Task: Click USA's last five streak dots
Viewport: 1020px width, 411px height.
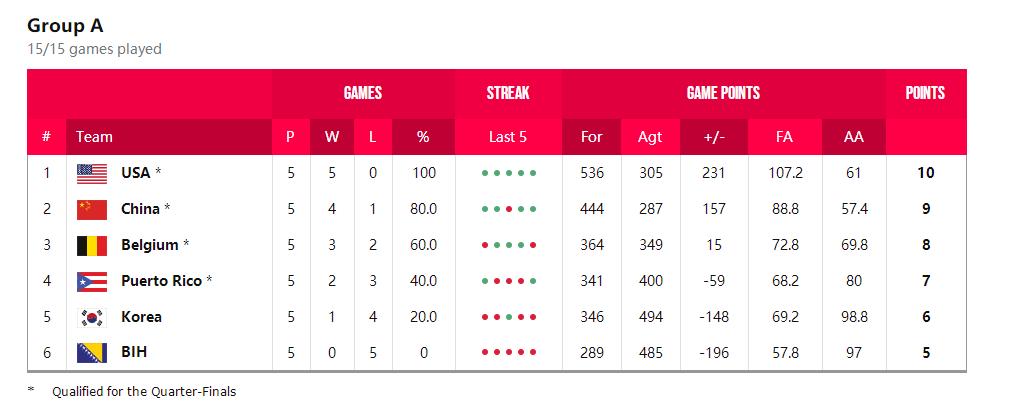Action: (508, 173)
